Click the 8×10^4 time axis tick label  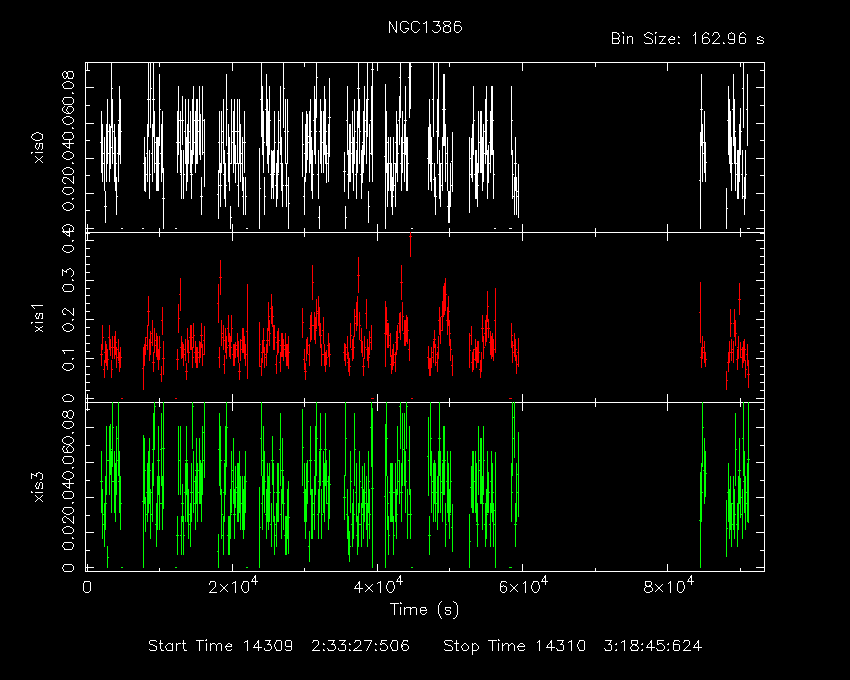coord(668,586)
